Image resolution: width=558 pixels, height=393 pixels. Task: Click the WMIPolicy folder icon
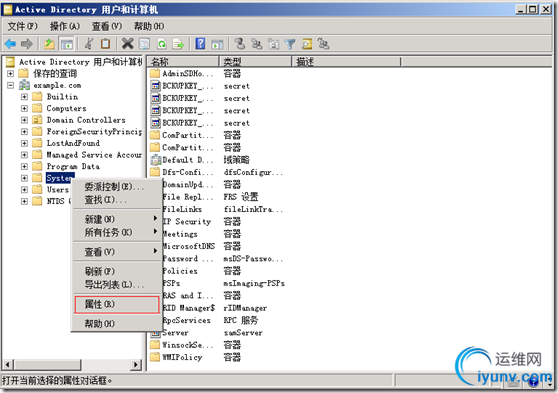point(155,357)
